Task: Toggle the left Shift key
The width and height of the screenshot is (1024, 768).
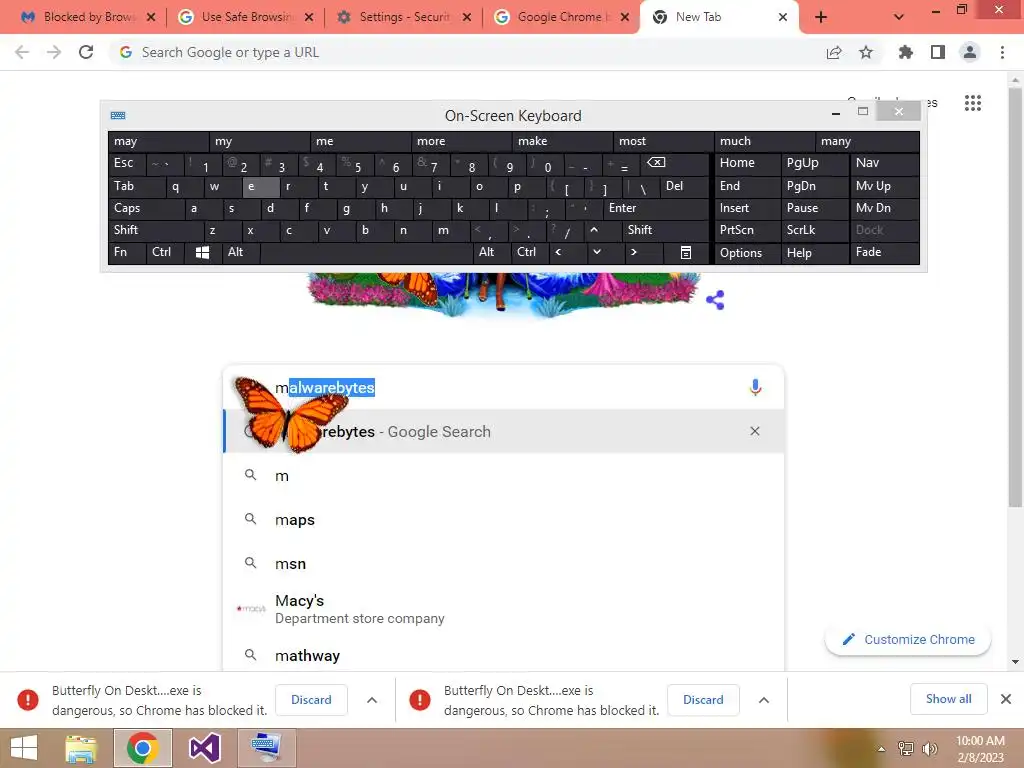Action: [x=155, y=230]
